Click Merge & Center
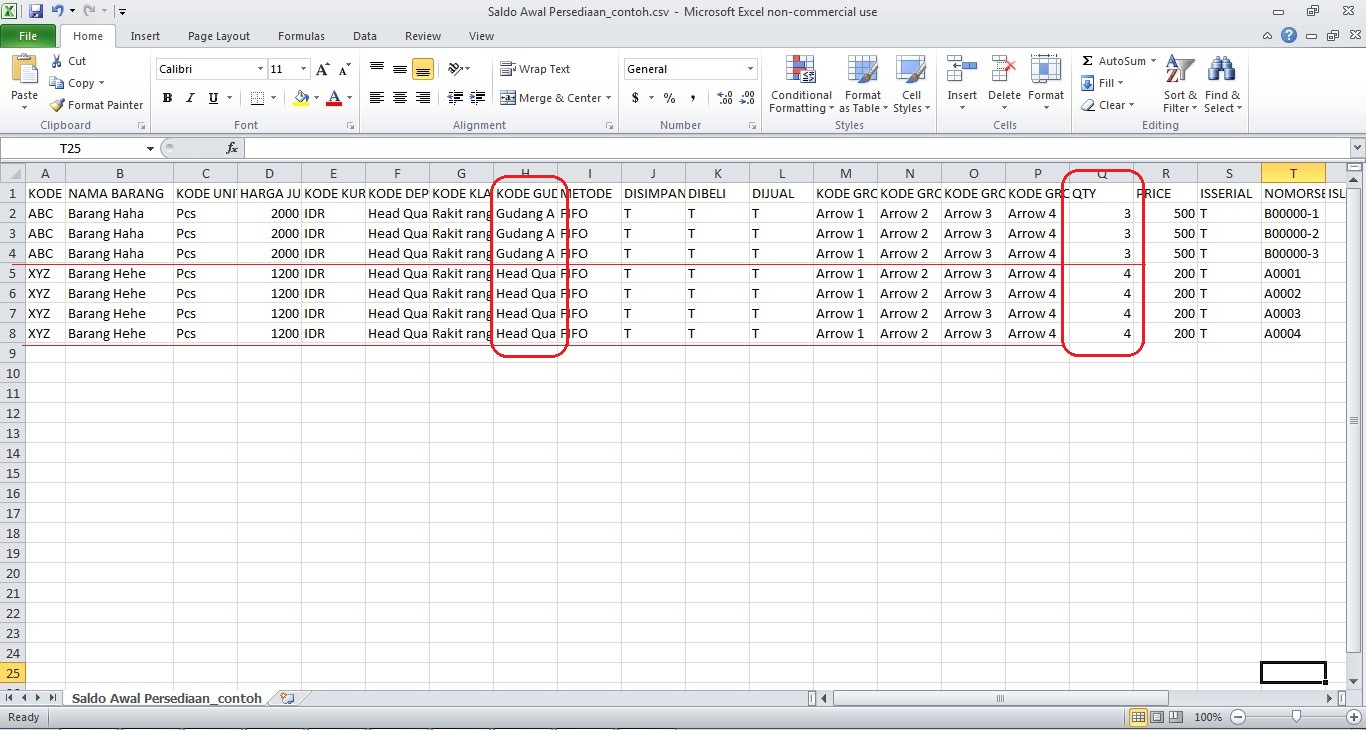 pos(550,98)
